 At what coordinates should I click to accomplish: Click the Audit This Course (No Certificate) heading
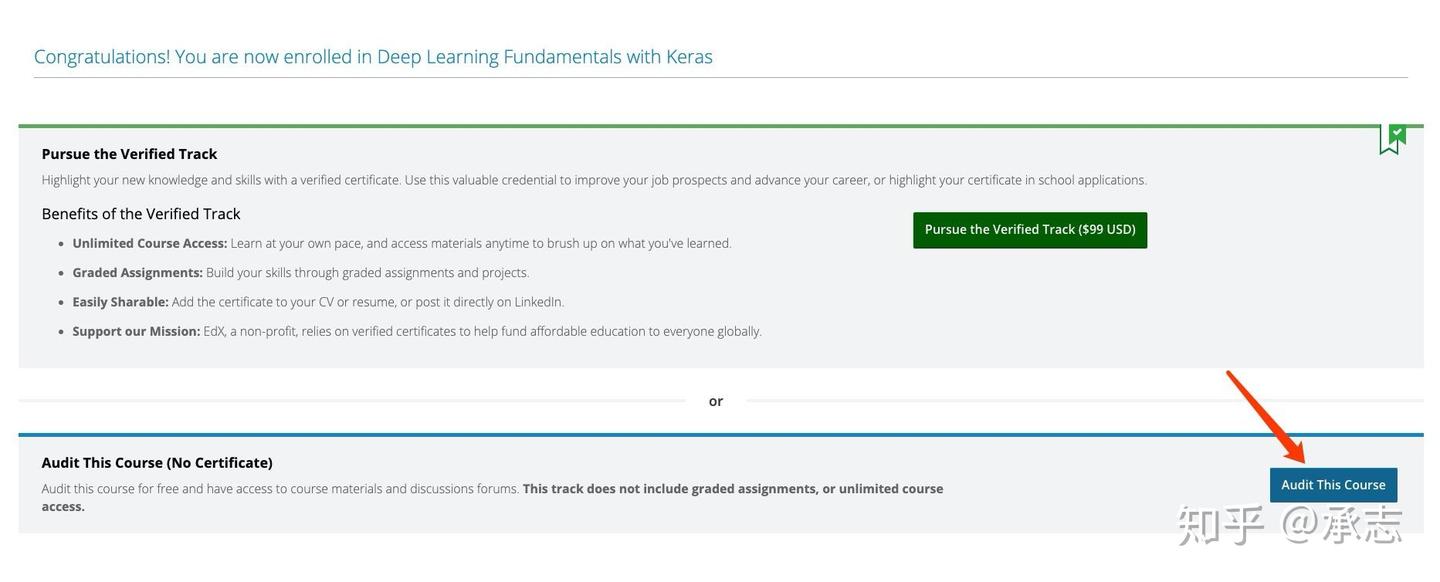pyautogui.click(x=157, y=463)
